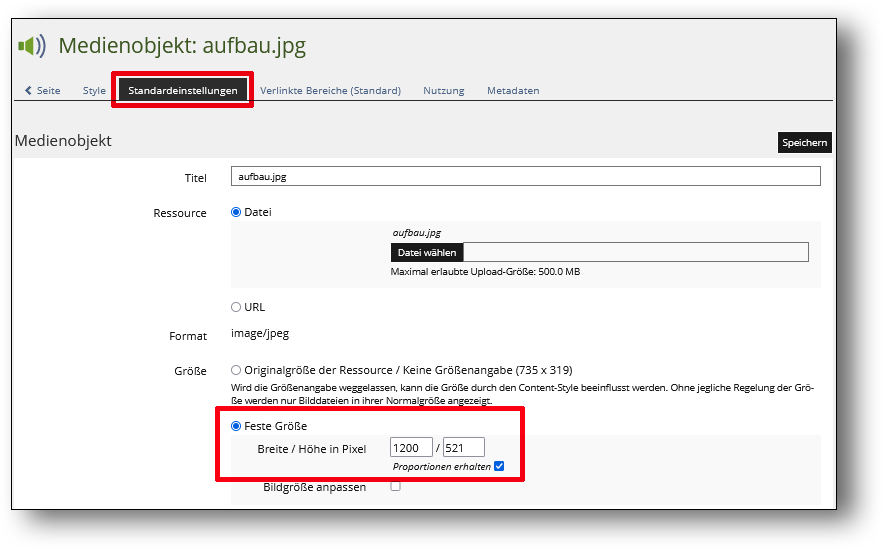Uncheck the Proportionen erhalten checkbox

click(499, 466)
